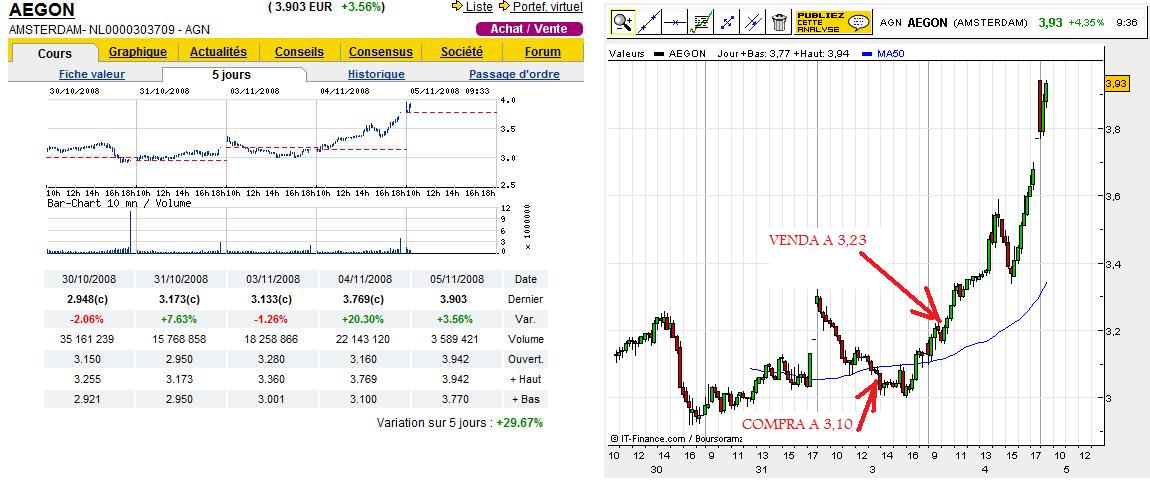Switch to the Graphique tab
This screenshot has height=480, width=1150.
pos(138,52)
